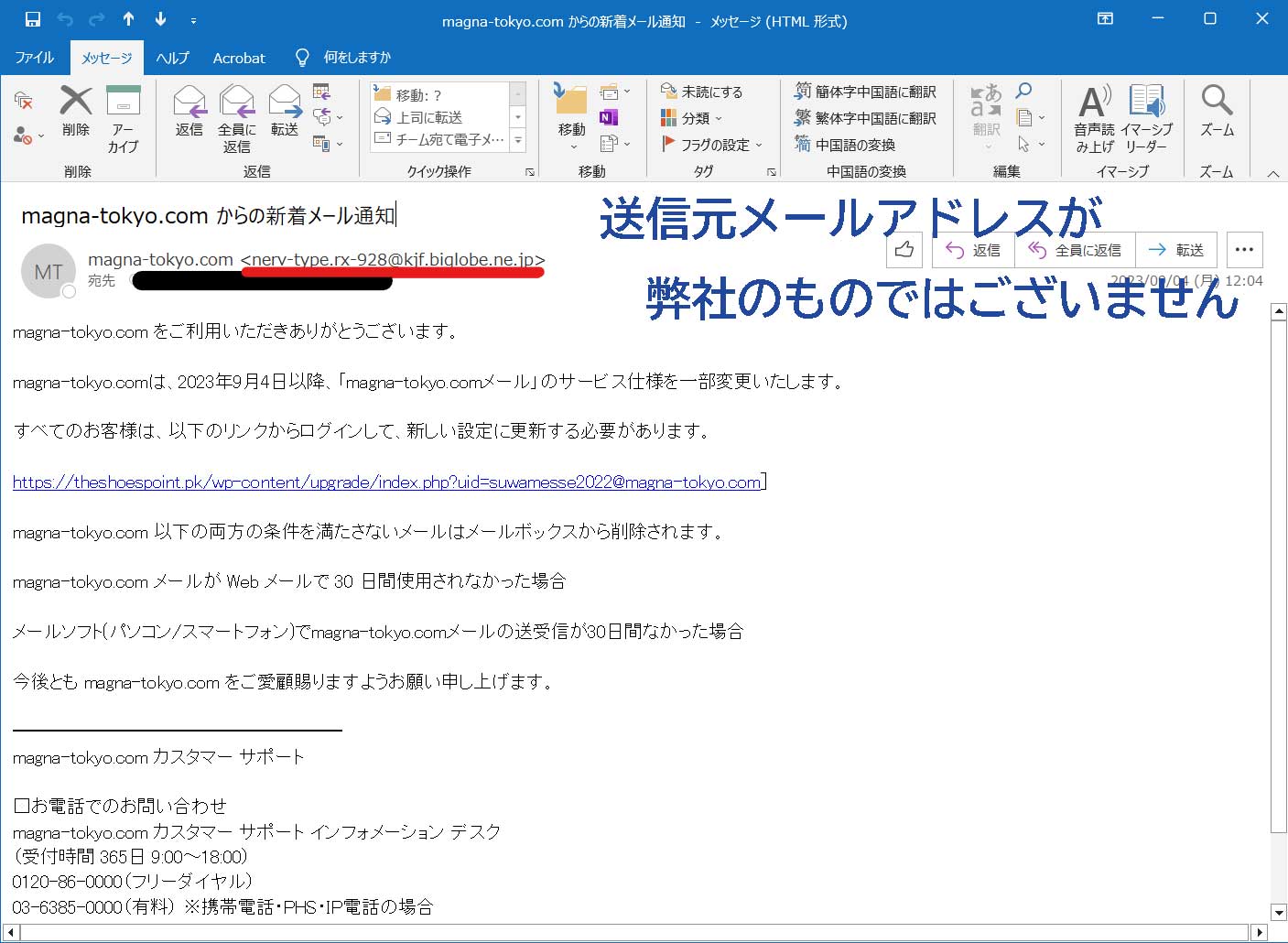The height and width of the screenshot is (943, 1288).
Task: Click the Like thumbs-up button
Action: 904,249
